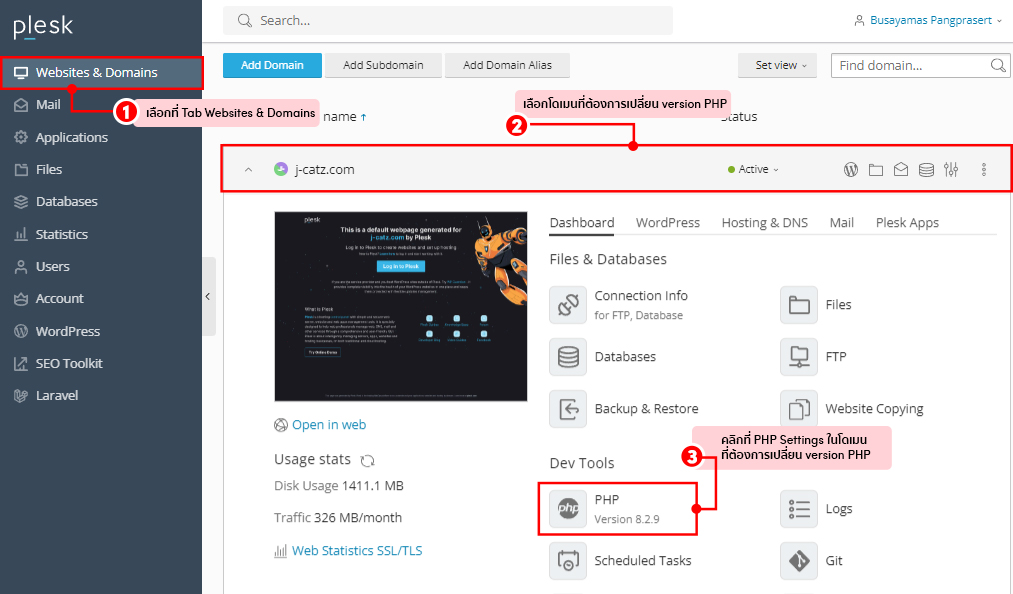Click database icon in j-catz.com row
Image resolution: width=1013 pixels, height=594 pixels.
tap(926, 169)
